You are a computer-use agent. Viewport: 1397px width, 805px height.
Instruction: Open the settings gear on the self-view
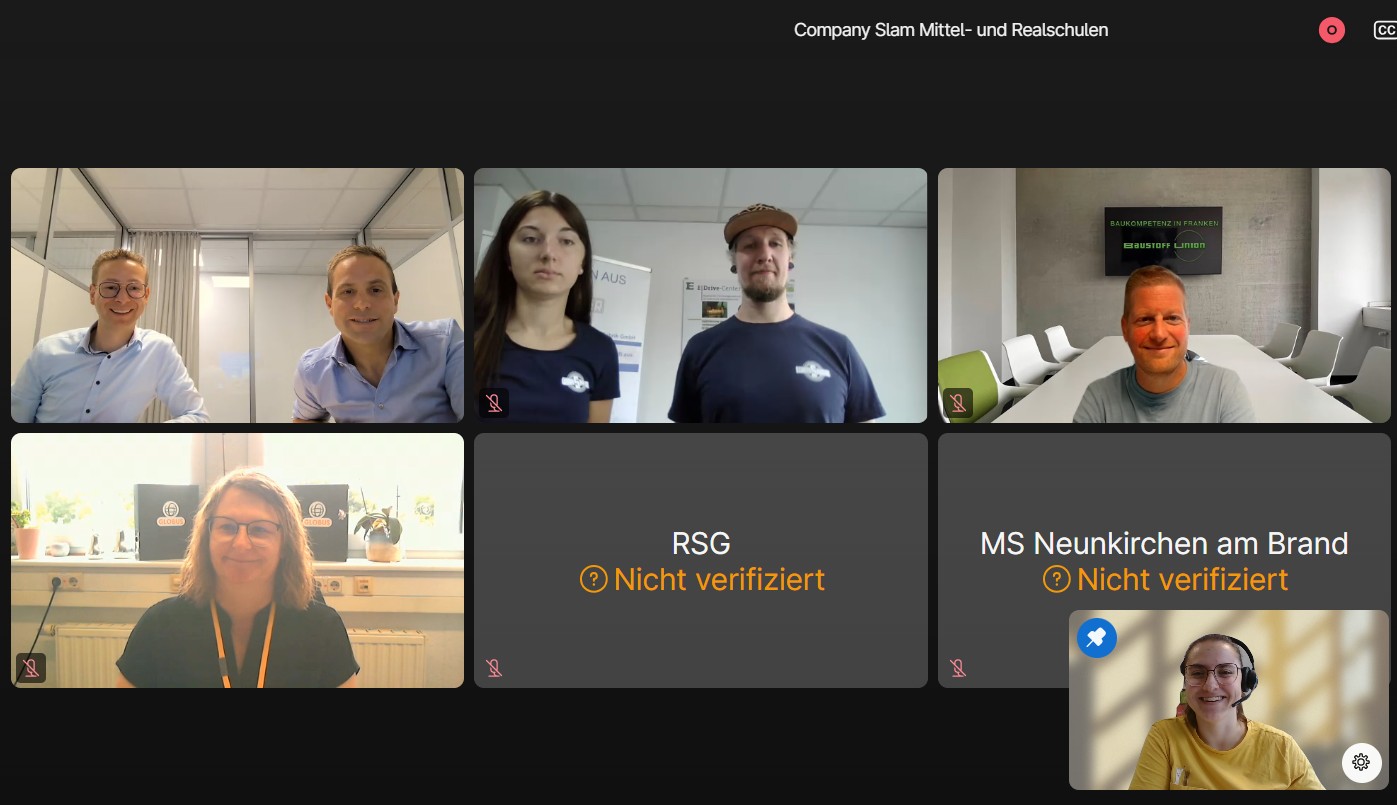[x=1360, y=762]
